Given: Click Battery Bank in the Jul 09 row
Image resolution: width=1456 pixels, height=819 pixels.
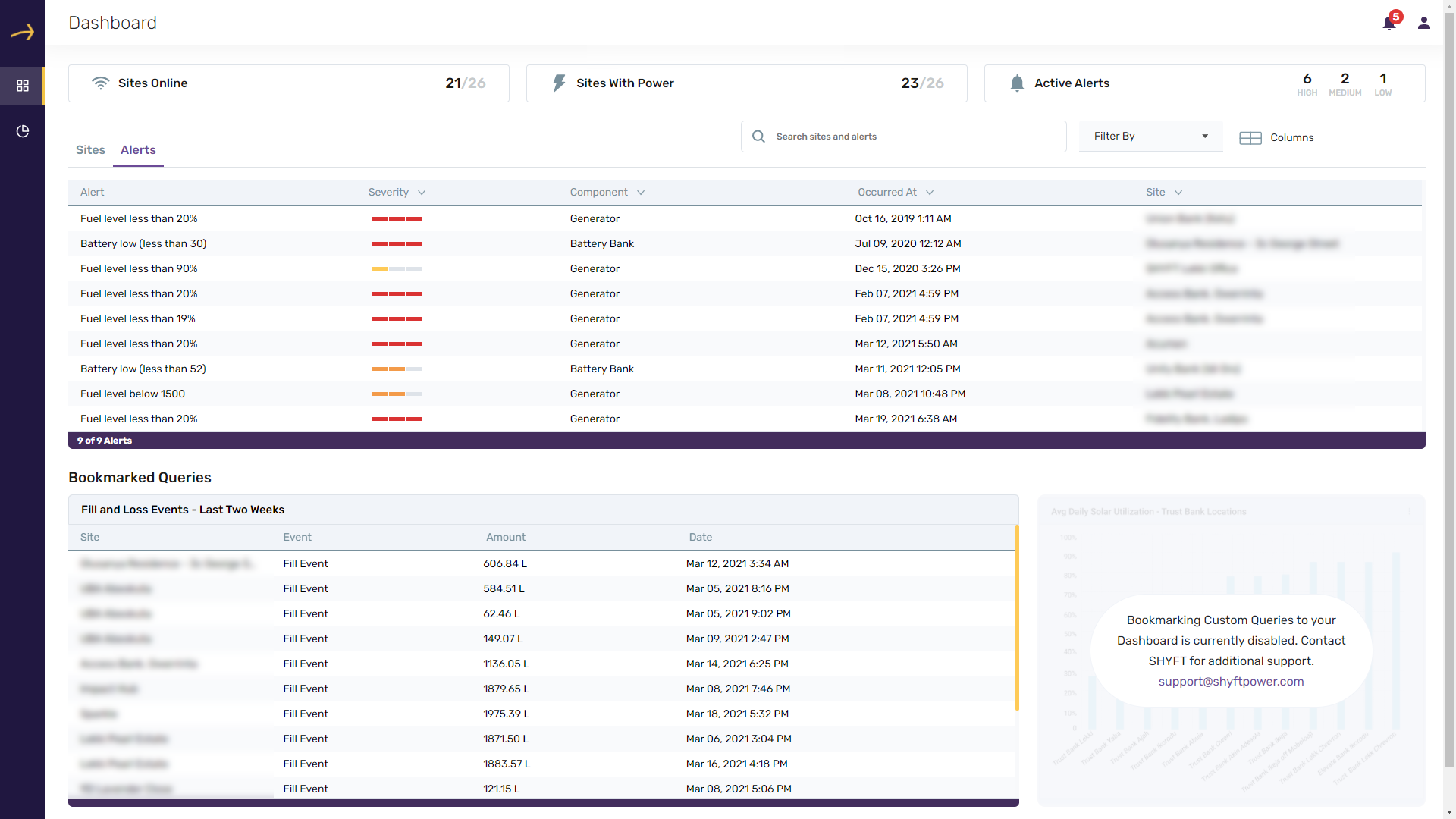Looking at the screenshot, I should click(x=602, y=243).
